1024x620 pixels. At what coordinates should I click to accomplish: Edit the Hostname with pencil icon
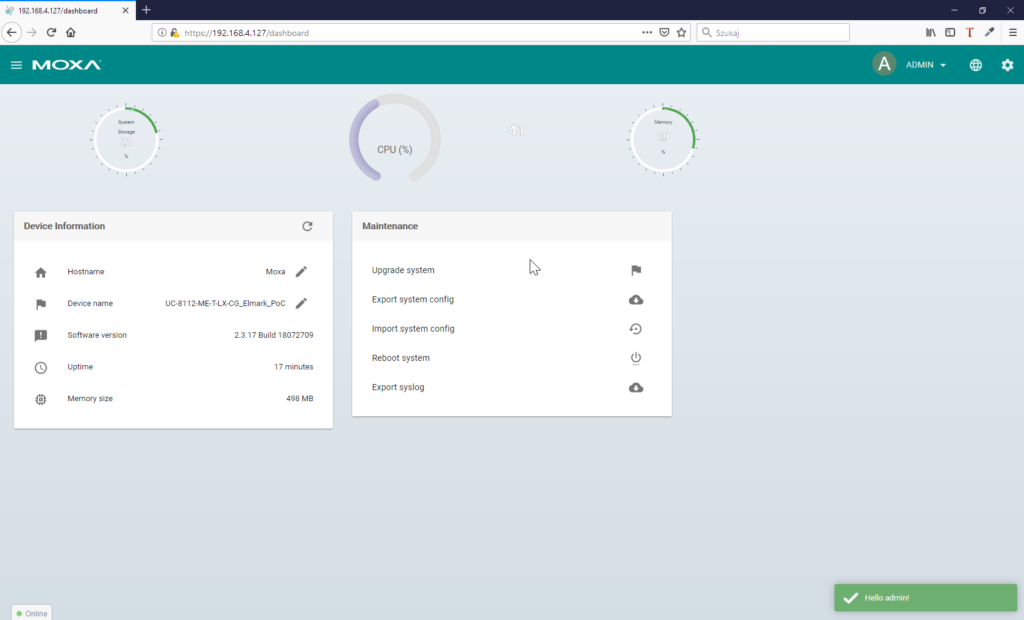301,271
